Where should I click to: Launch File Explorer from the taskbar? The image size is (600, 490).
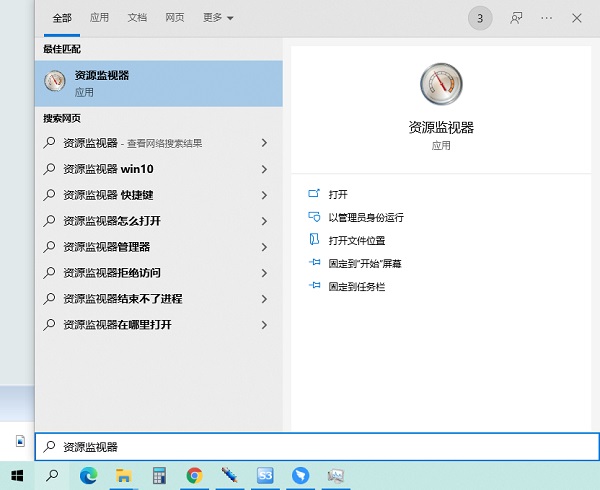point(124,475)
